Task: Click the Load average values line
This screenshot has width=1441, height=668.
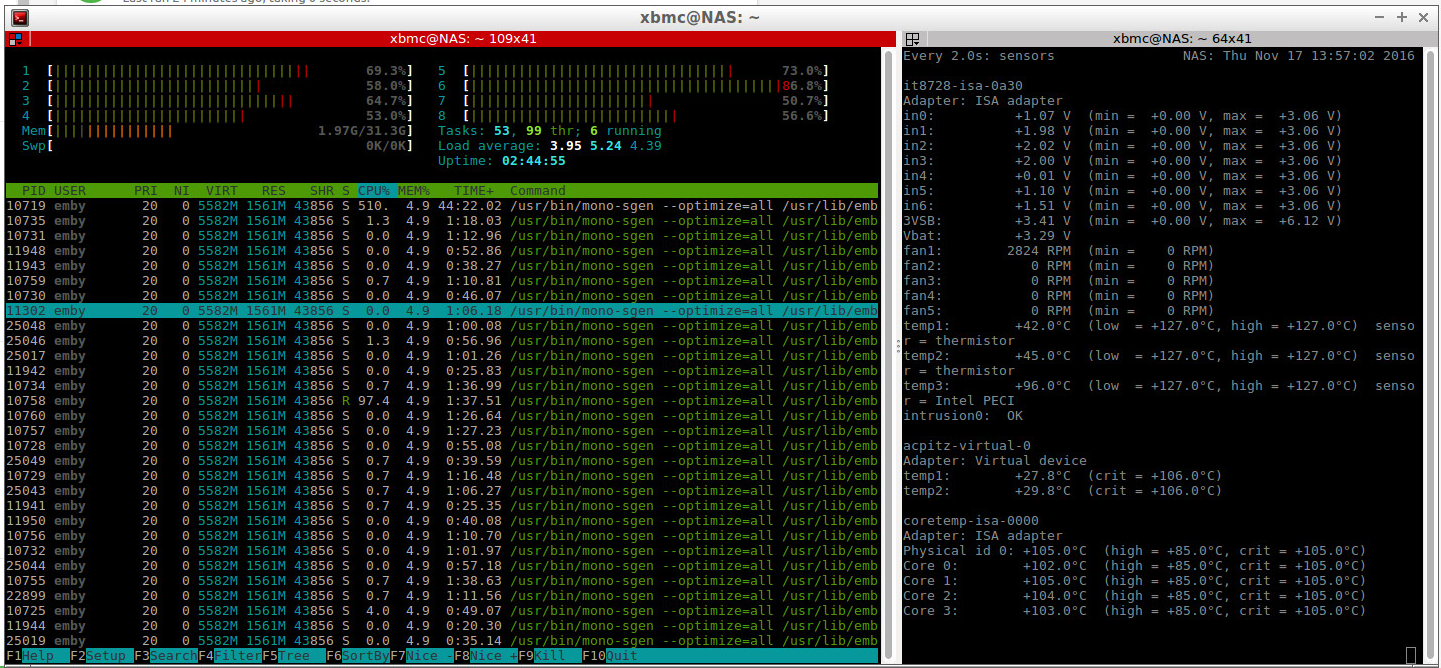Action: [550, 146]
